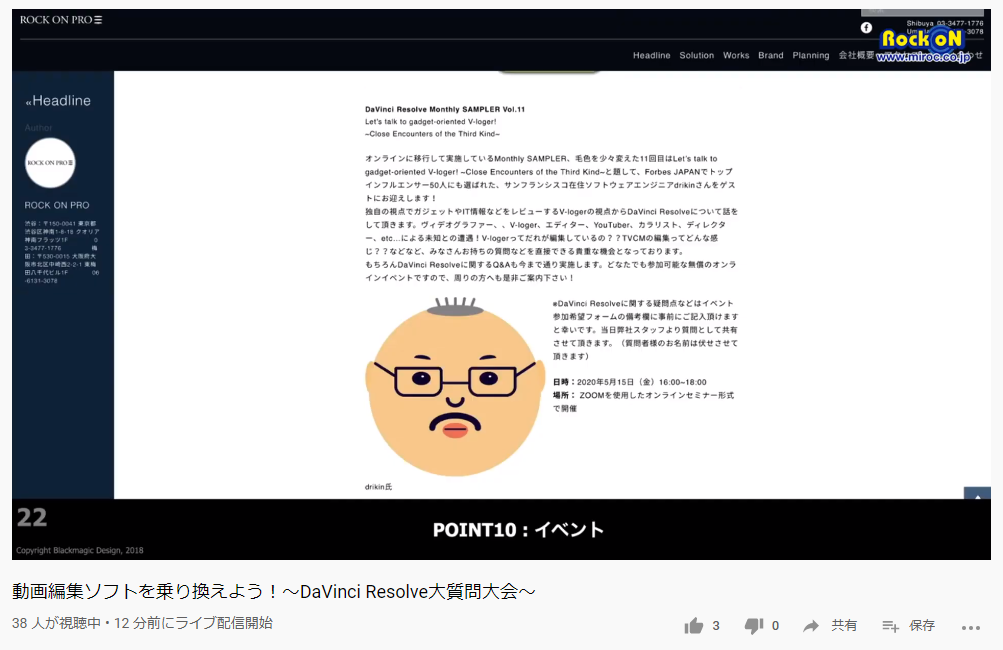Image resolution: width=1003 pixels, height=650 pixels.
Task: Open the three-dot more actions menu
Action: tap(971, 627)
